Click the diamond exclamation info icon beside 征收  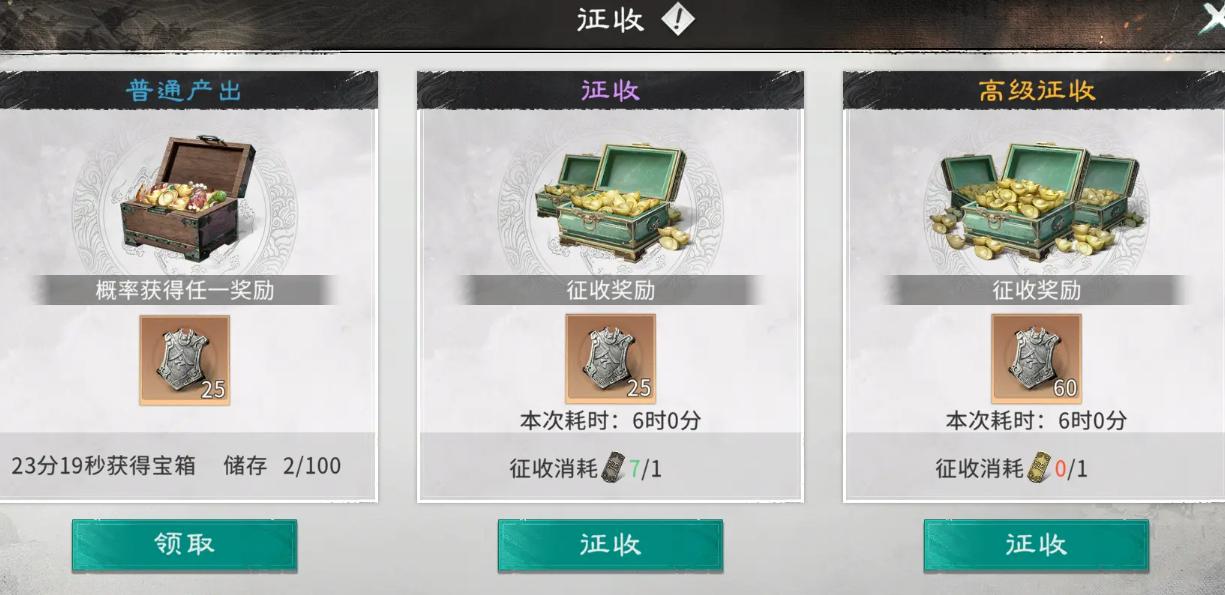pos(678,19)
